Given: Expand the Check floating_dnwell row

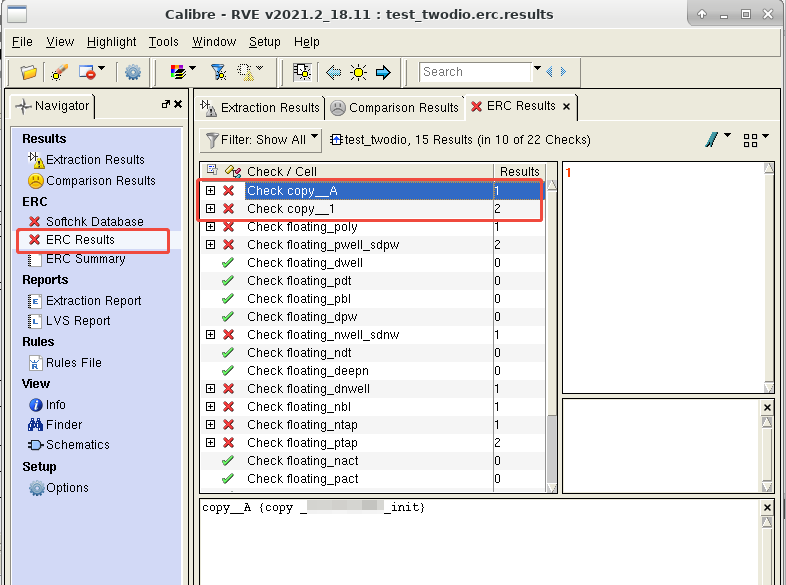Looking at the screenshot, I should click(211, 388).
